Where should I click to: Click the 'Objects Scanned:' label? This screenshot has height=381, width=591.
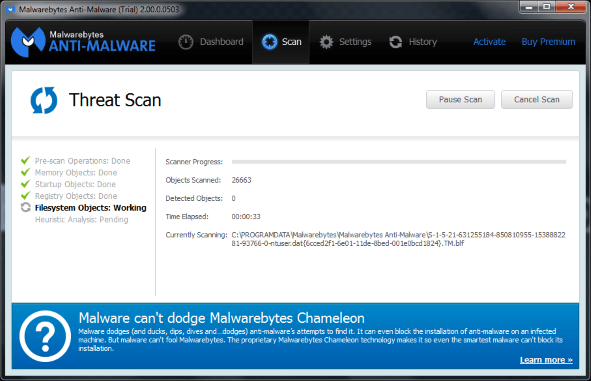tap(193, 180)
